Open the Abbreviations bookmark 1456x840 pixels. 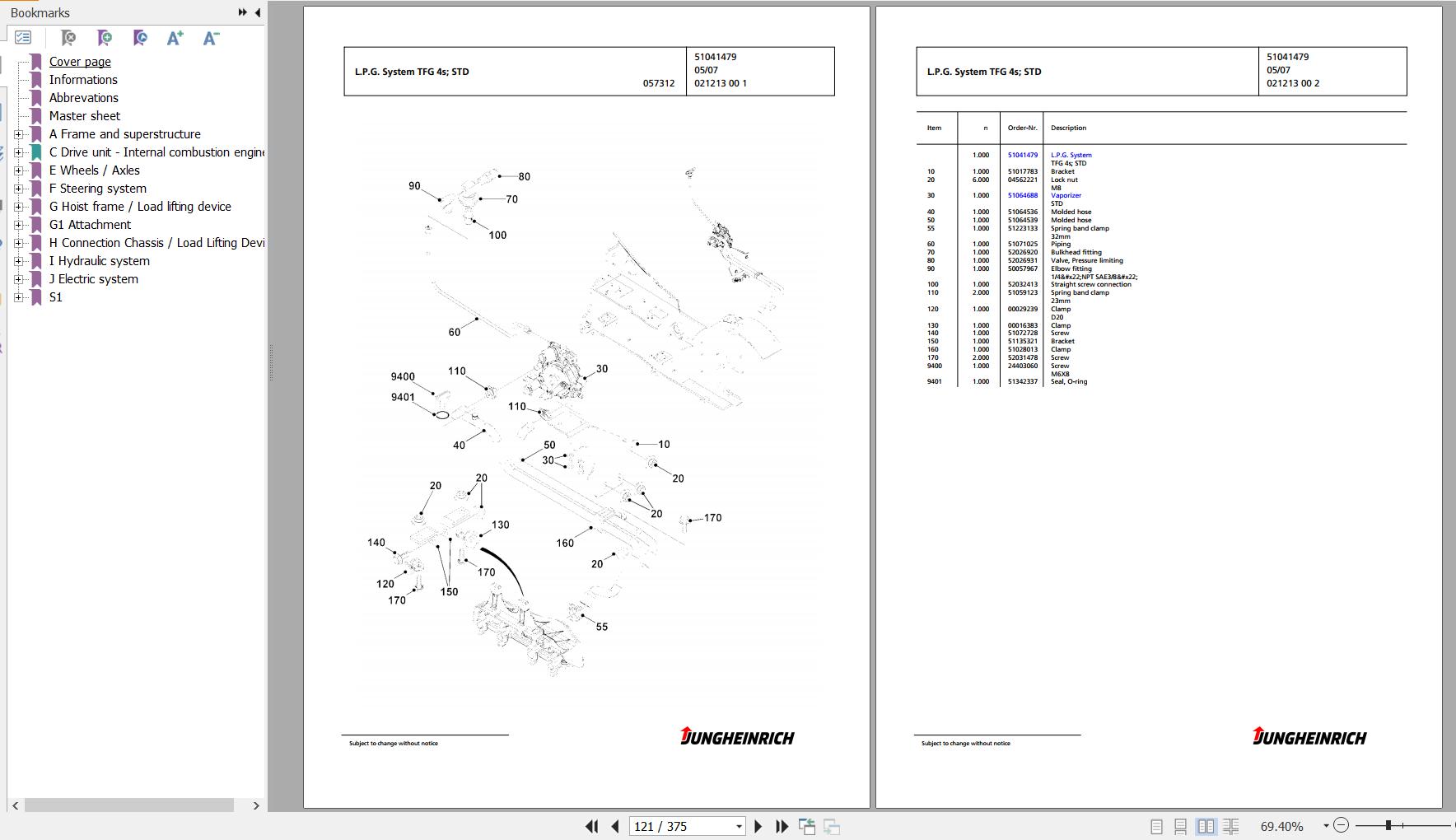point(83,98)
